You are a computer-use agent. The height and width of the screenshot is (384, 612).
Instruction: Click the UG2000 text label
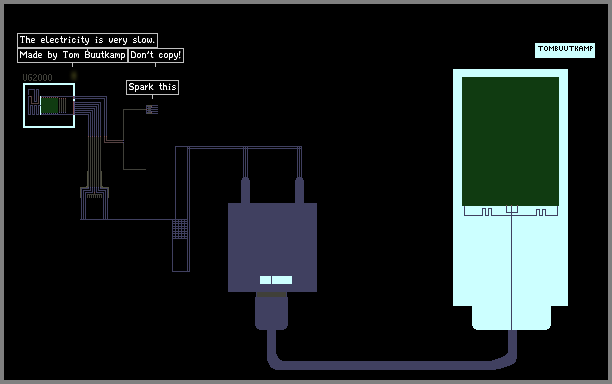pos(37,77)
